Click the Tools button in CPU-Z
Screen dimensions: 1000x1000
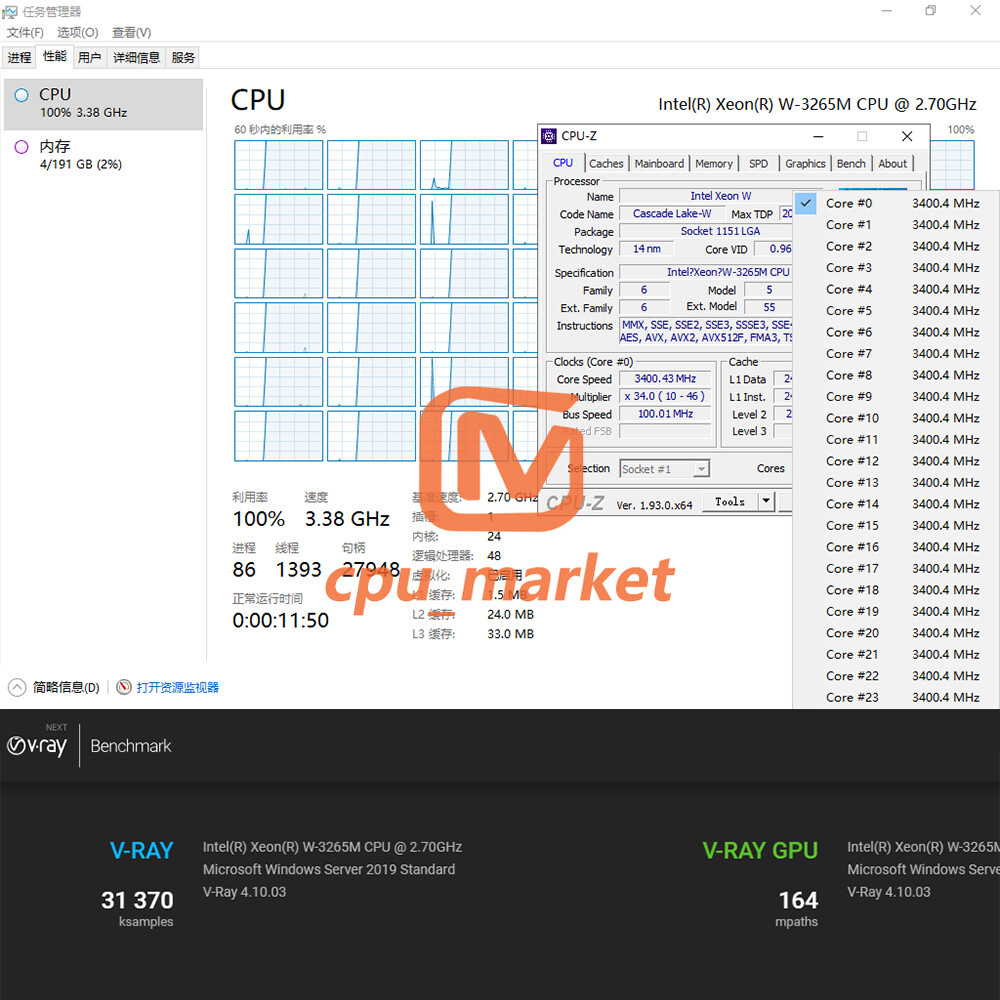pyautogui.click(x=730, y=502)
